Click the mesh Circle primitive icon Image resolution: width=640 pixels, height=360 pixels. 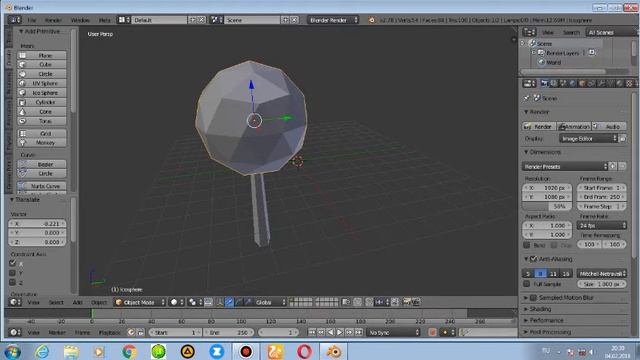tap(22, 74)
